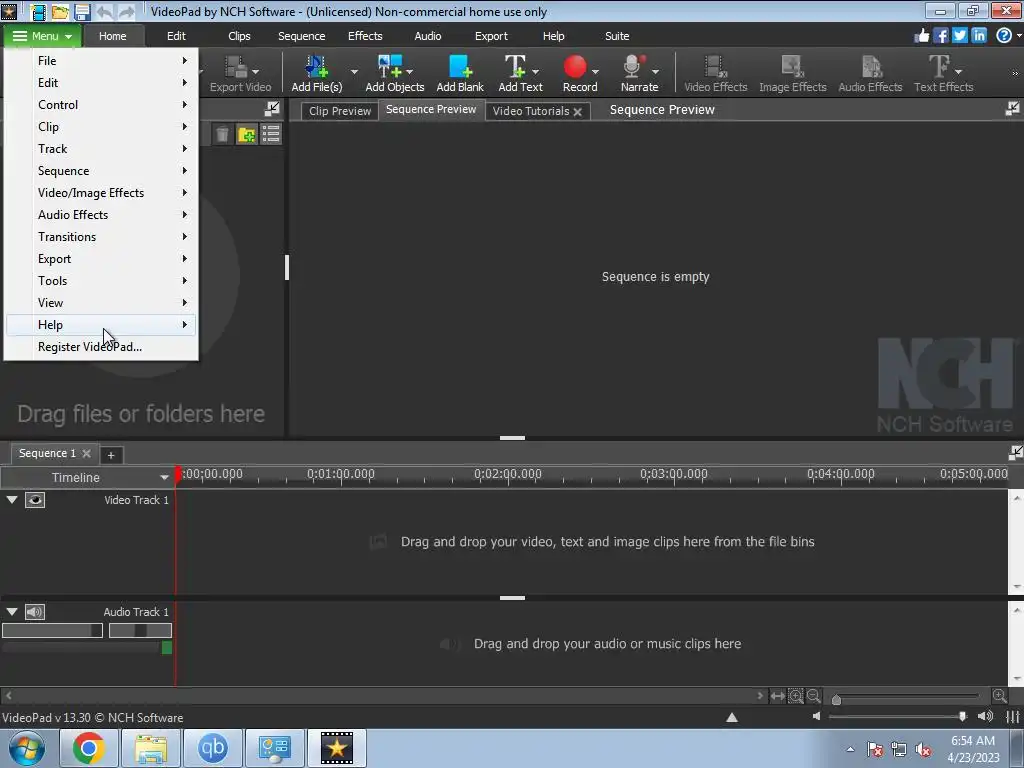Undock the timeline panel using corner icon

(x=1016, y=453)
